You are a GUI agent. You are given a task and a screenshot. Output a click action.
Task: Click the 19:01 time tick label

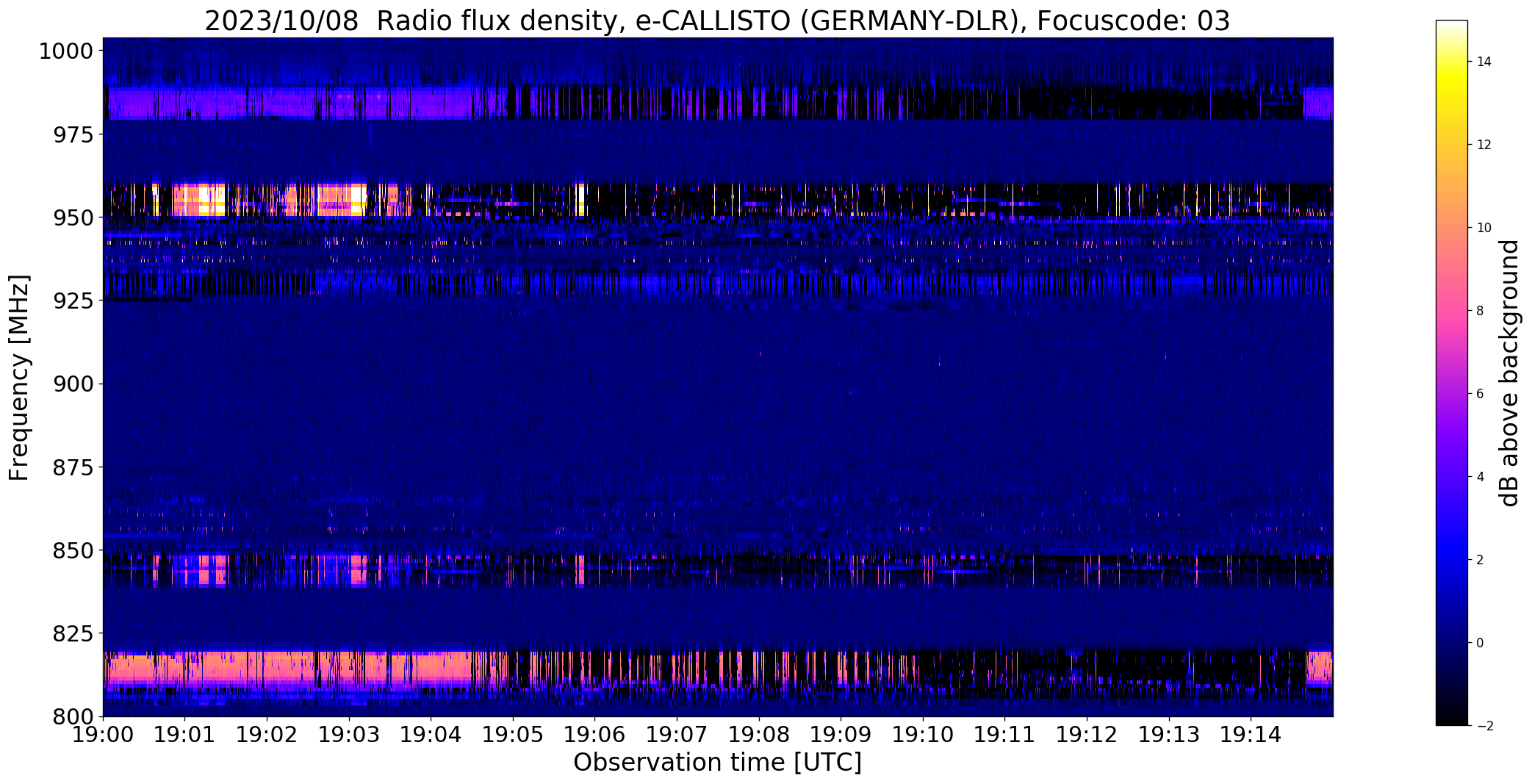coord(185,735)
